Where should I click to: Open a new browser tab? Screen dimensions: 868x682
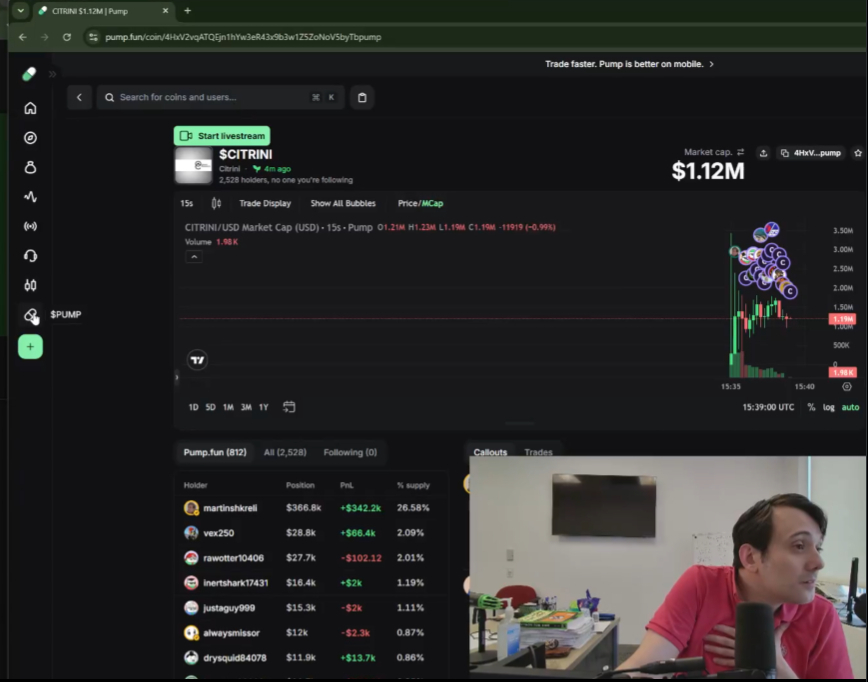188,11
